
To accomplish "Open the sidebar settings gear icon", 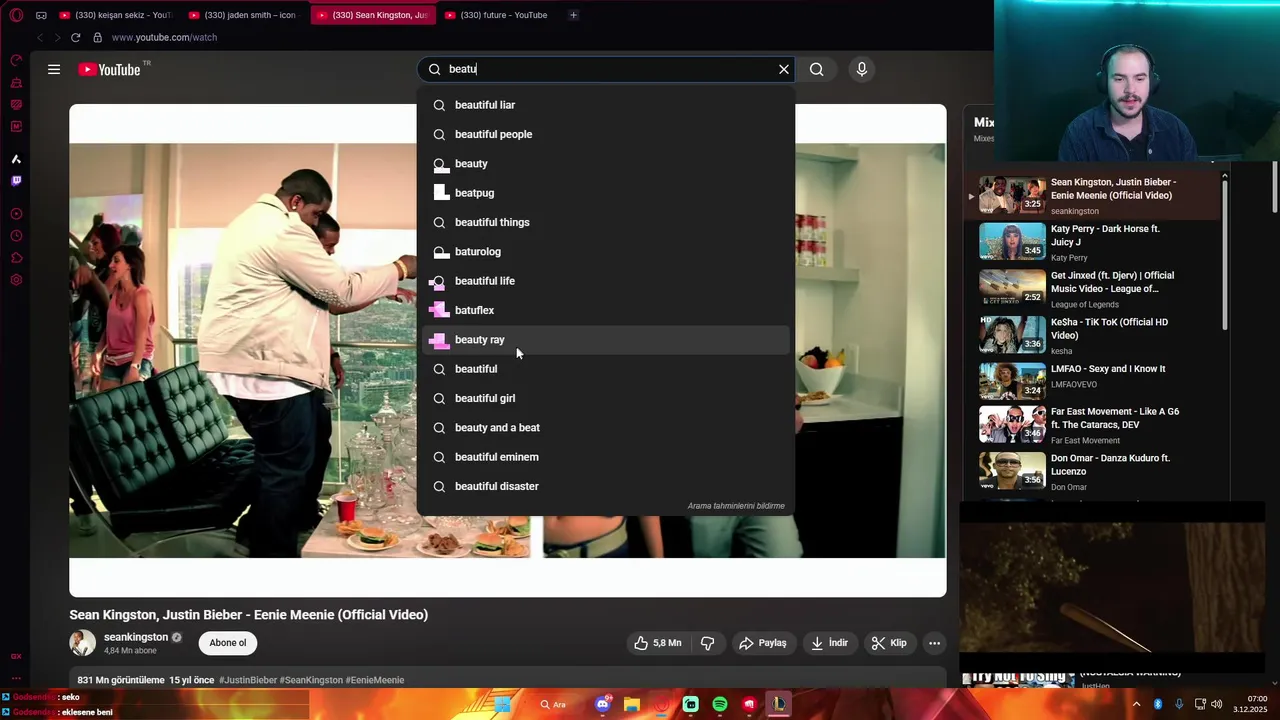I will click(x=16, y=280).
